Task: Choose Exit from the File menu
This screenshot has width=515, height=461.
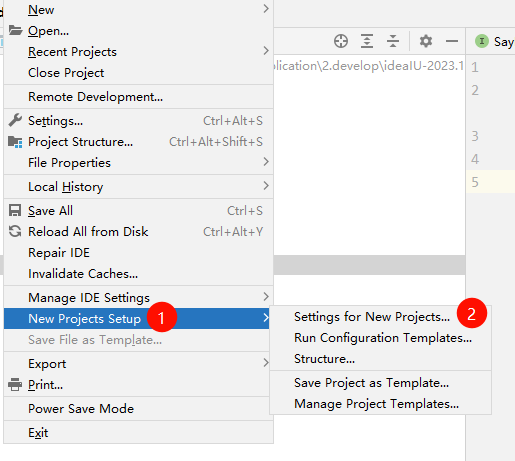Action: (138, 433)
